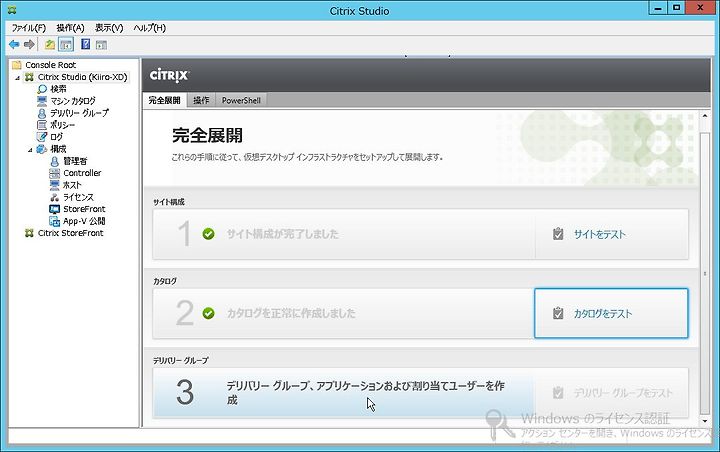Click the StoreFront monitor icon under 構成
The image size is (720, 452).
(54, 209)
